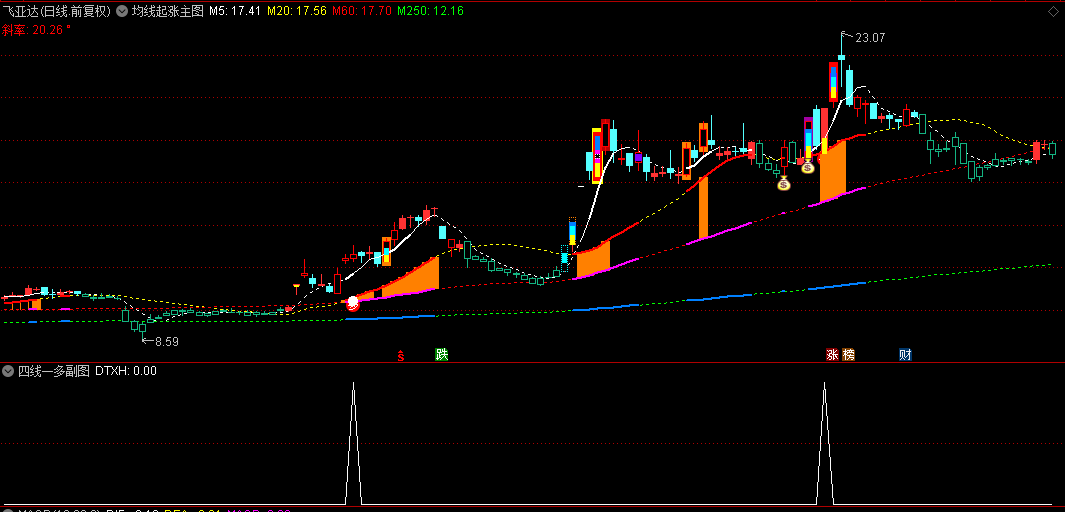Select the M5: 17.41 moving average value
The image size is (1065, 512).
(x=236, y=12)
